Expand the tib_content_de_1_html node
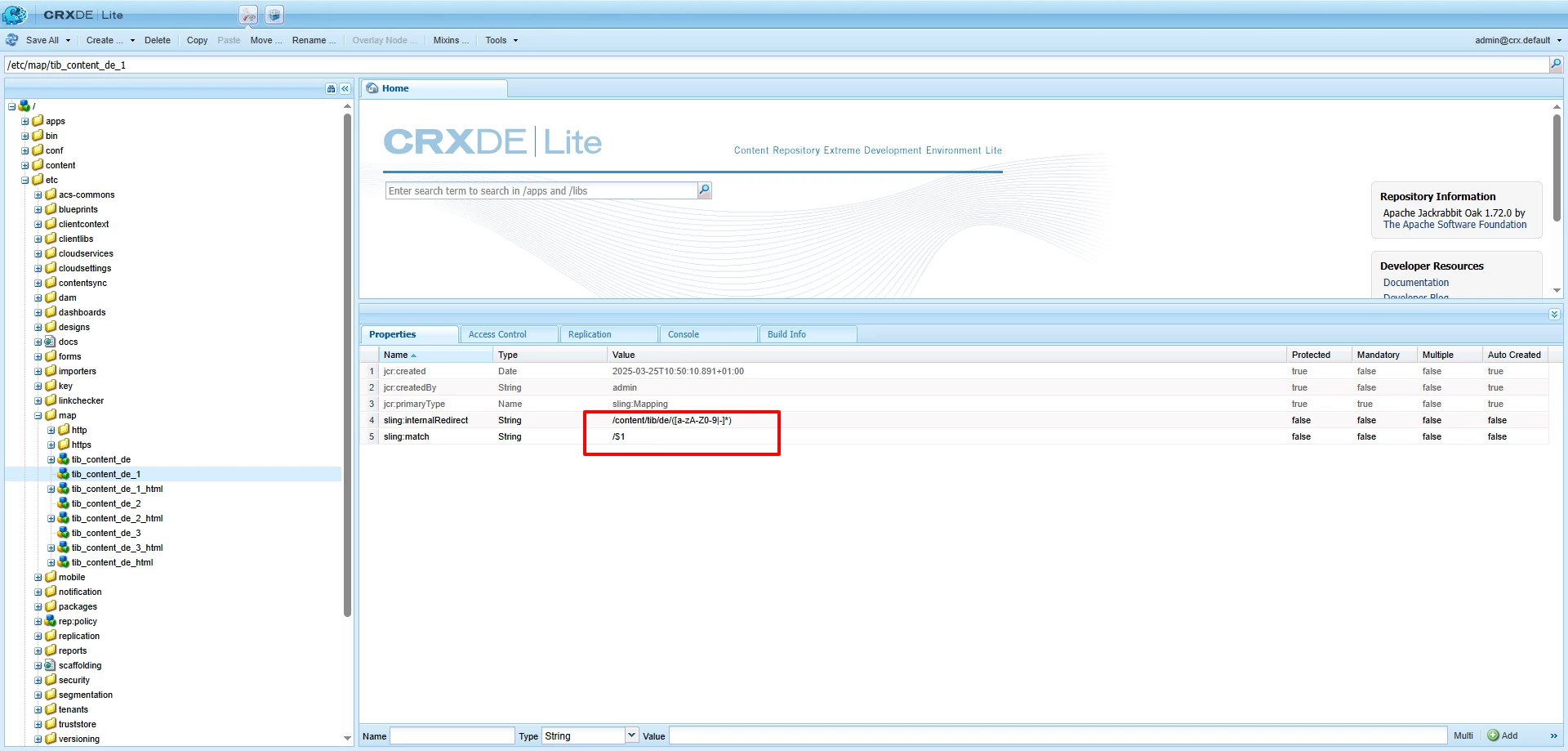Viewport: 1568px width, 751px height. click(x=51, y=489)
